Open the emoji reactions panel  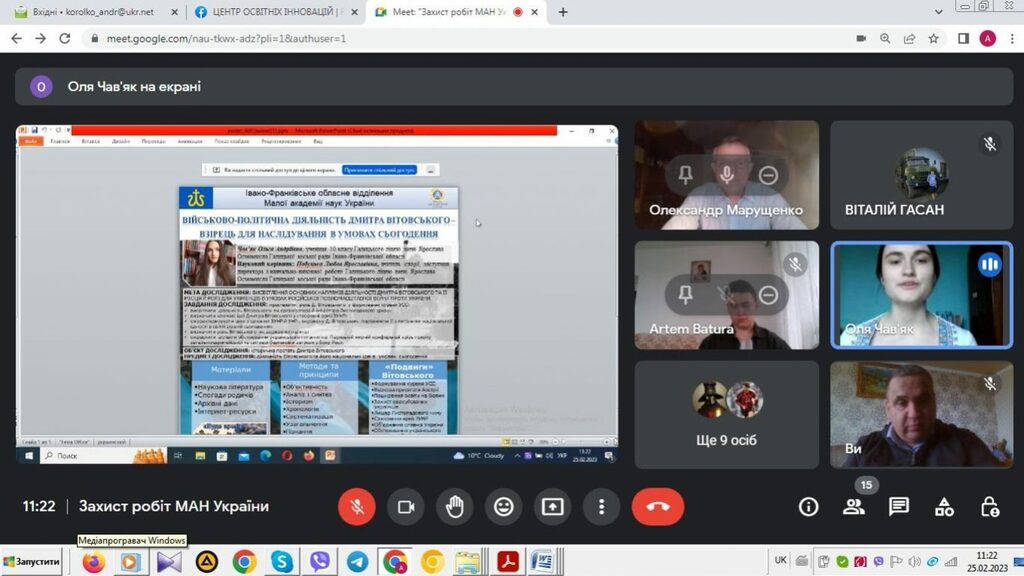coord(504,507)
